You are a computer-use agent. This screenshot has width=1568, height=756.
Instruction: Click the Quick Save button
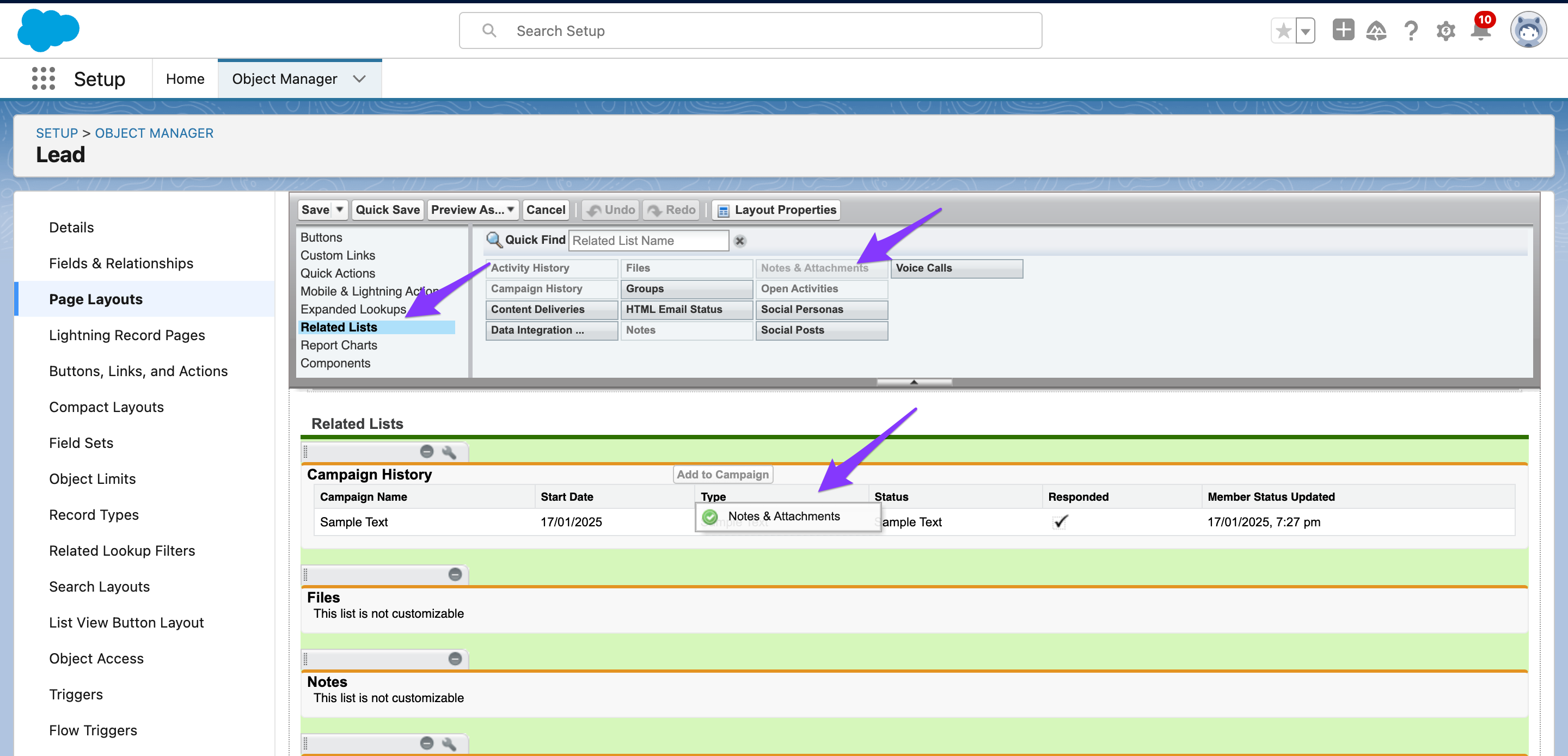(387, 210)
